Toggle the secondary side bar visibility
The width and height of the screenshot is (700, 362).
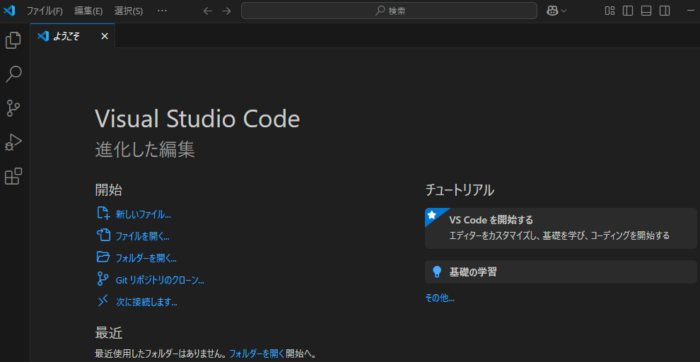click(x=665, y=11)
